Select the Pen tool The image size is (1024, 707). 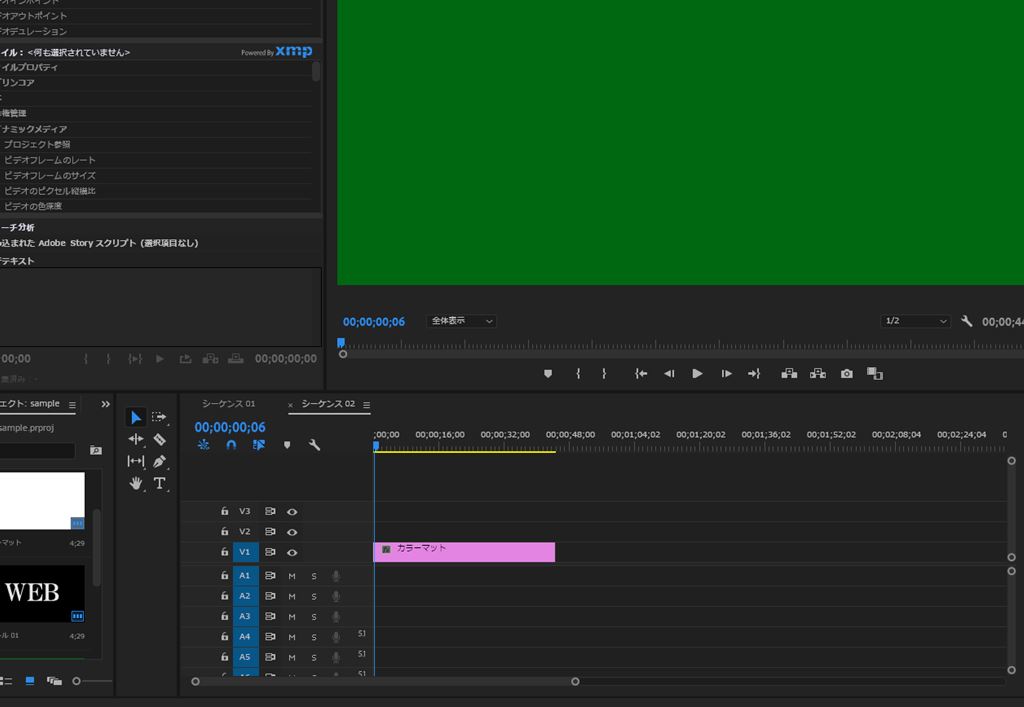click(160, 461)
